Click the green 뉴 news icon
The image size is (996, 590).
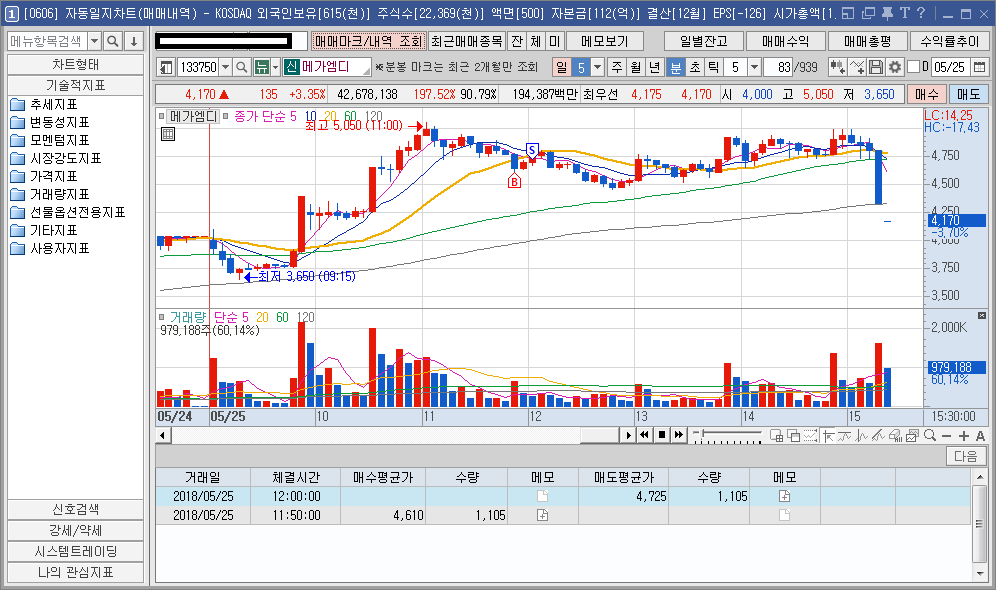coord(261,67)
